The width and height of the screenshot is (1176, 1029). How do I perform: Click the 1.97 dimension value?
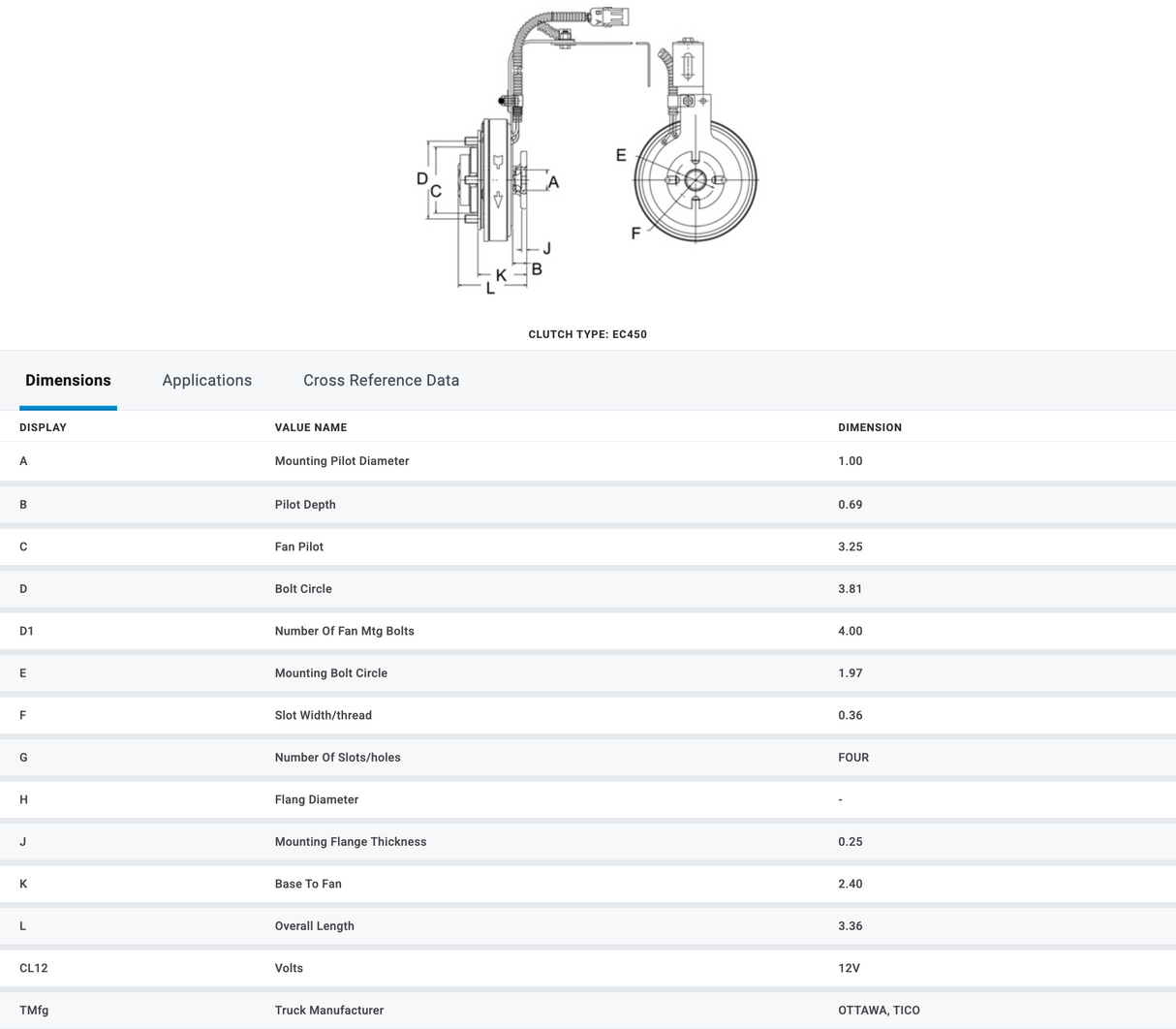(851, 673)
